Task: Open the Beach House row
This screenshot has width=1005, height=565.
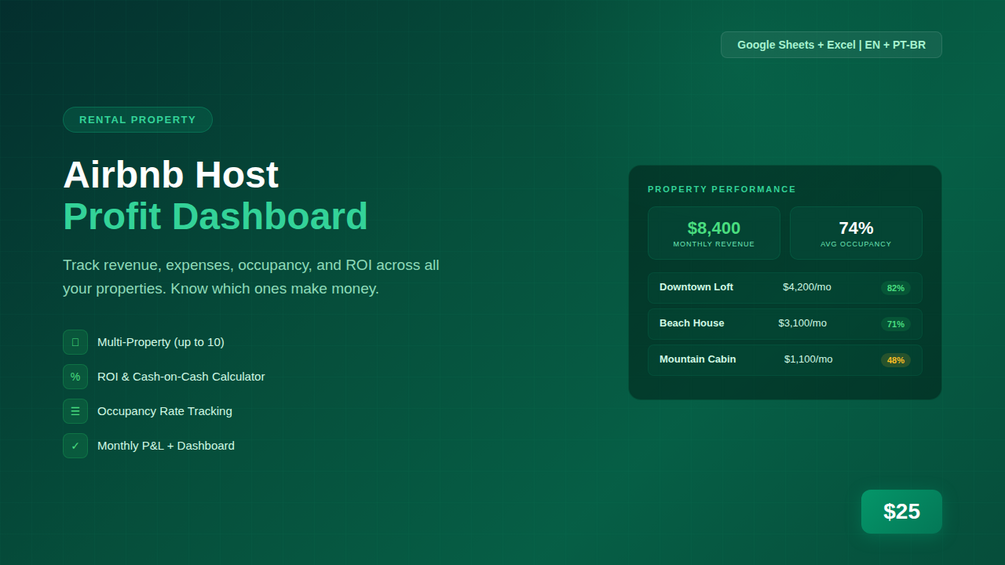Action: pos(785,323)
